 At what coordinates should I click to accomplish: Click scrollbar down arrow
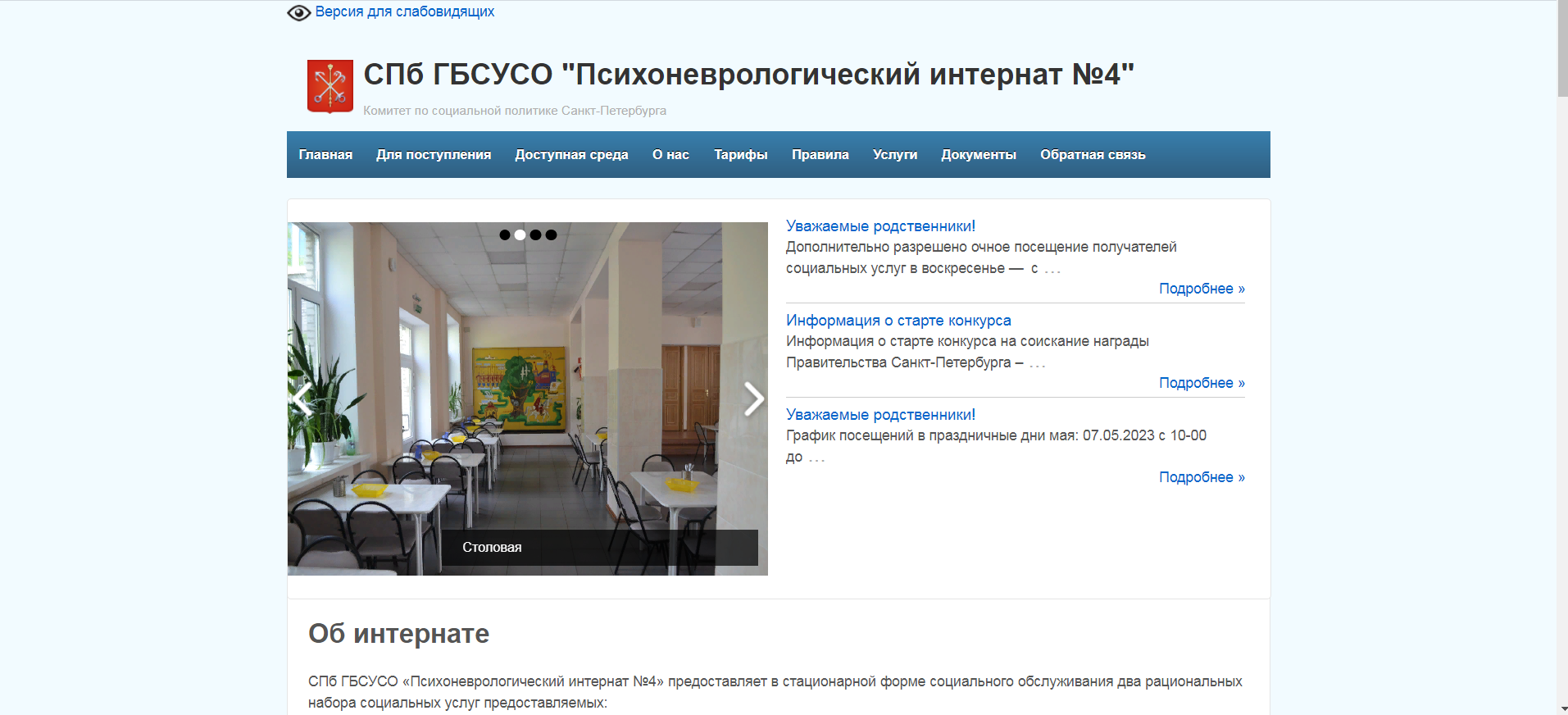click(1562, 708)
